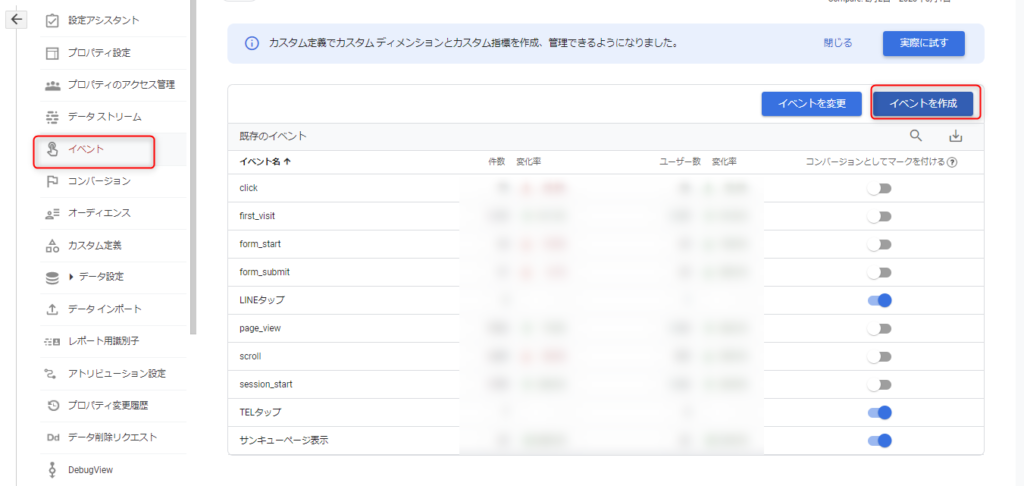Click the 件数 column header

click(497, 163)
